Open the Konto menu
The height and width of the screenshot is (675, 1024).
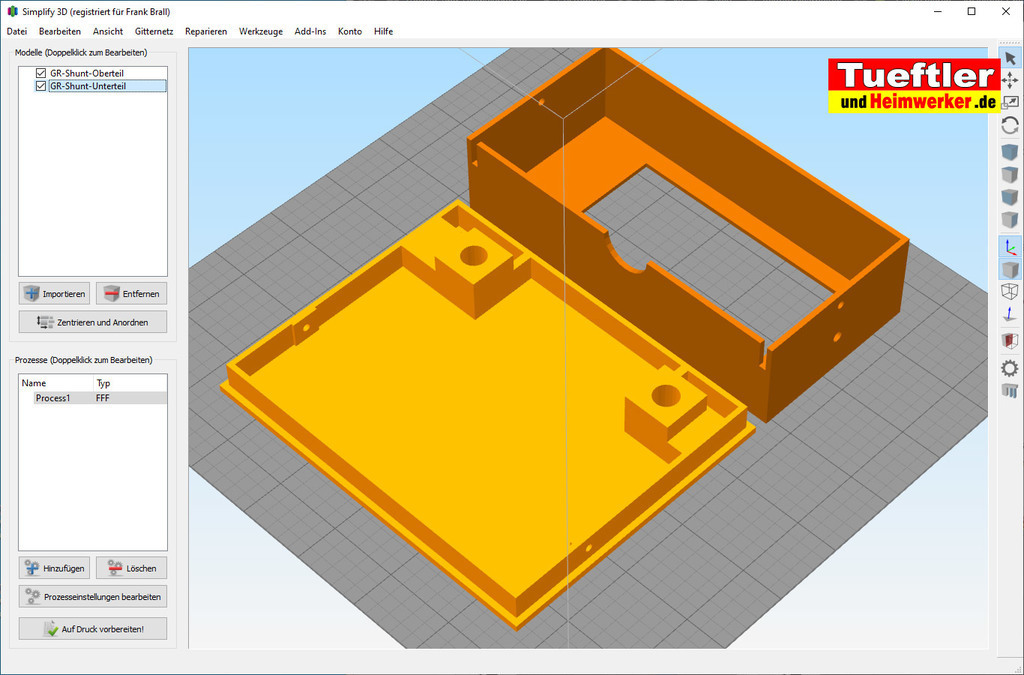click(x=350, y=31)
